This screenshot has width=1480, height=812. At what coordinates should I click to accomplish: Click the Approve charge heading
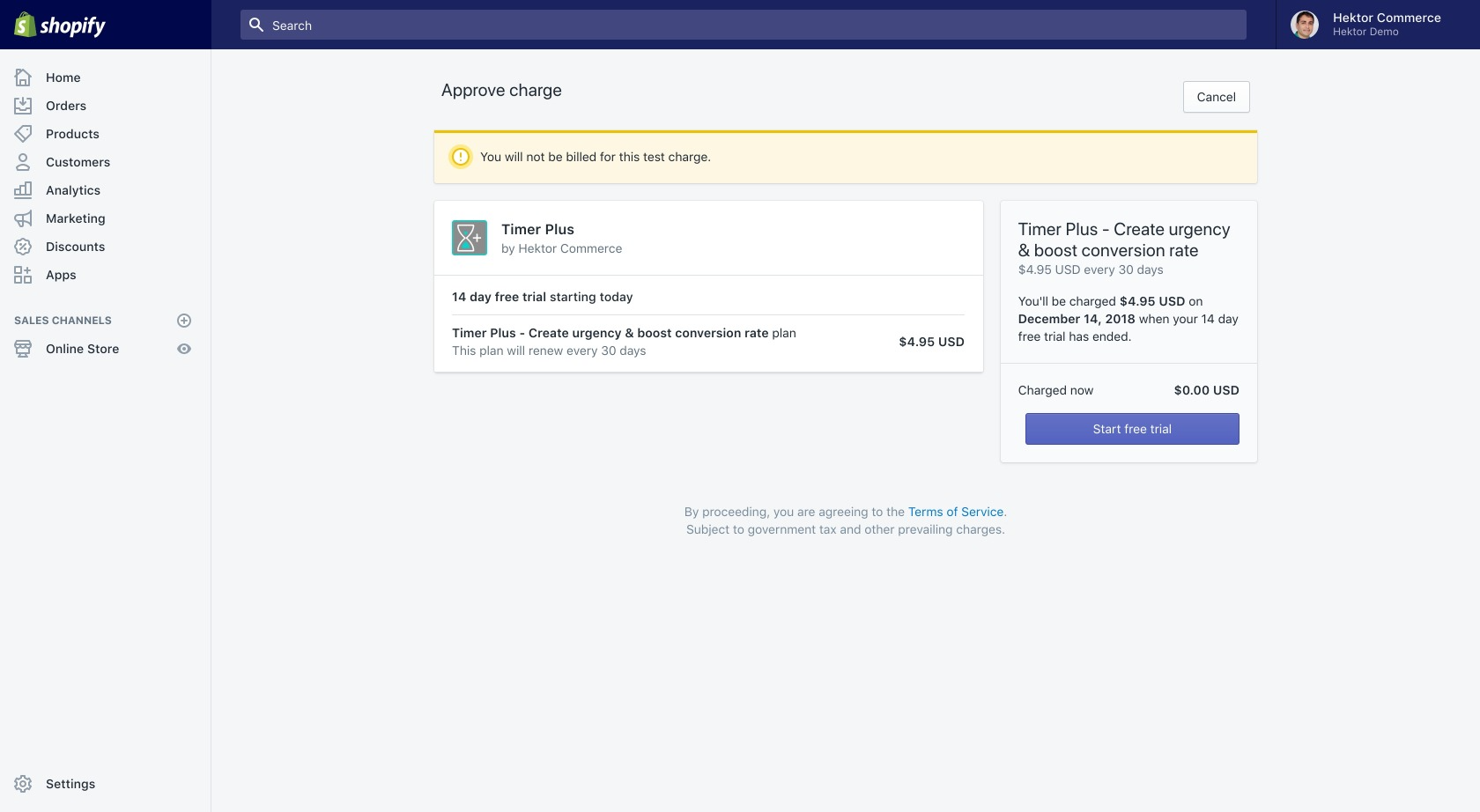click(501, 90)
